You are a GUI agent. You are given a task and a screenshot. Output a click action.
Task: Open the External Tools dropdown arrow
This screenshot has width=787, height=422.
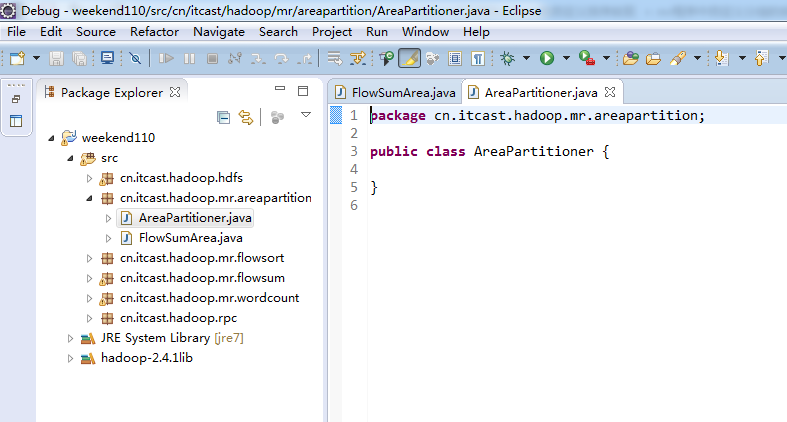click(606, 58)
